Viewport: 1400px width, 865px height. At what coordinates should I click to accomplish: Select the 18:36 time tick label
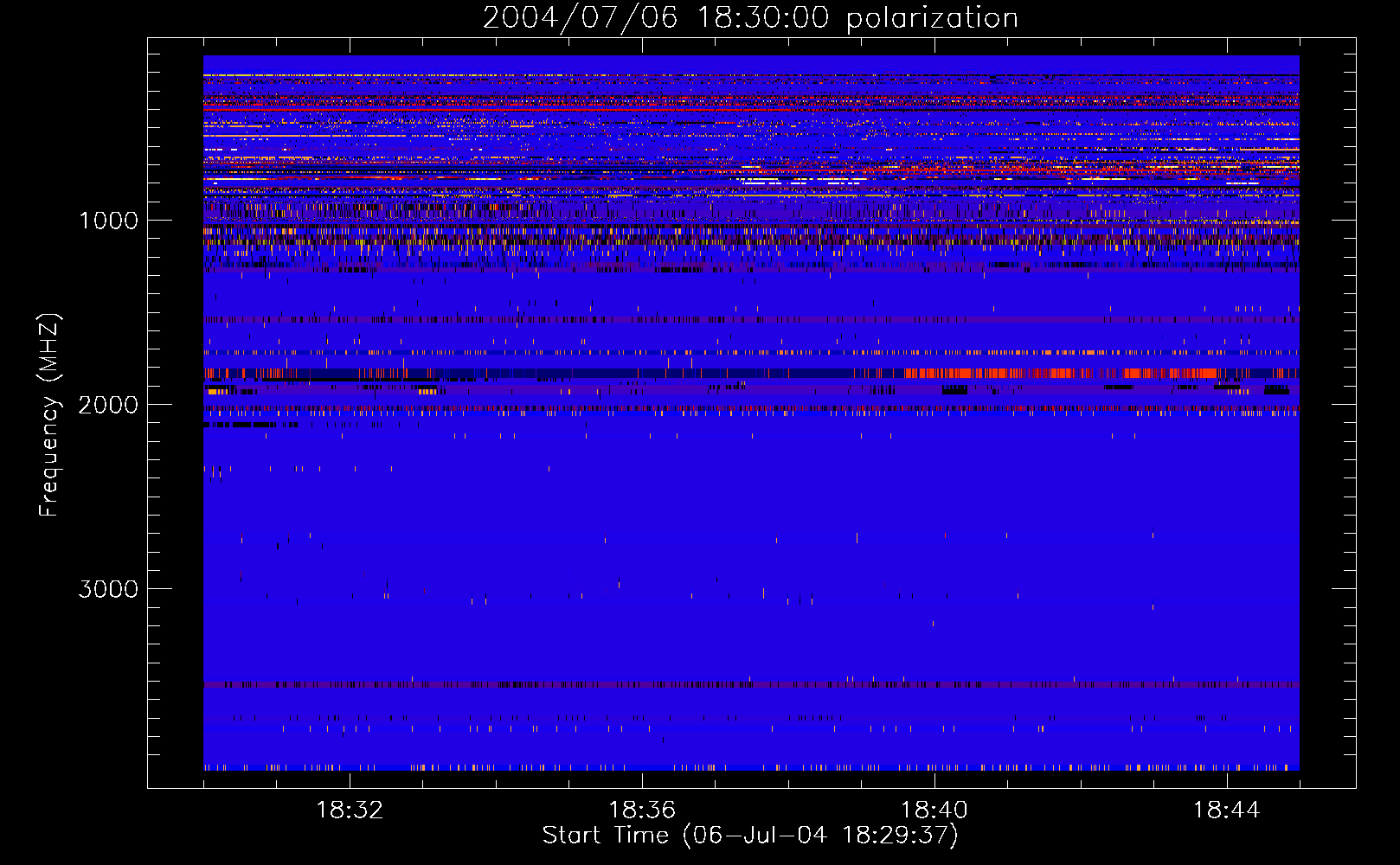(642, 811)
